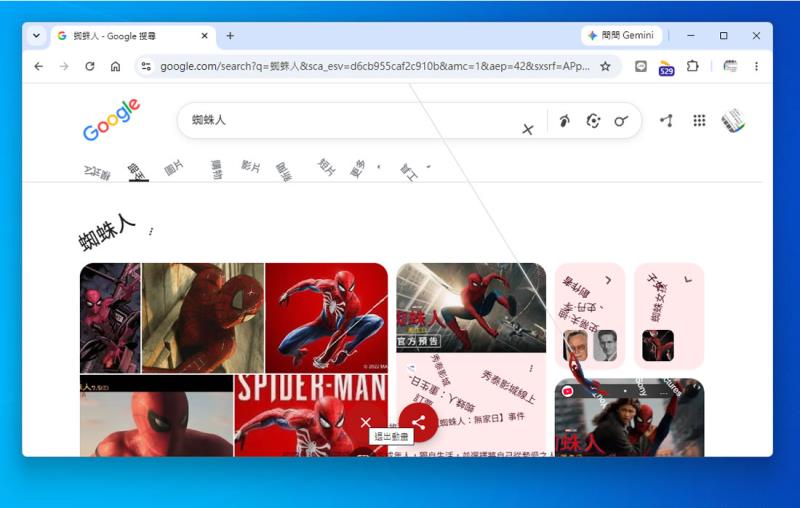Switch to the 影片 videos tab

tap(251, 166)
